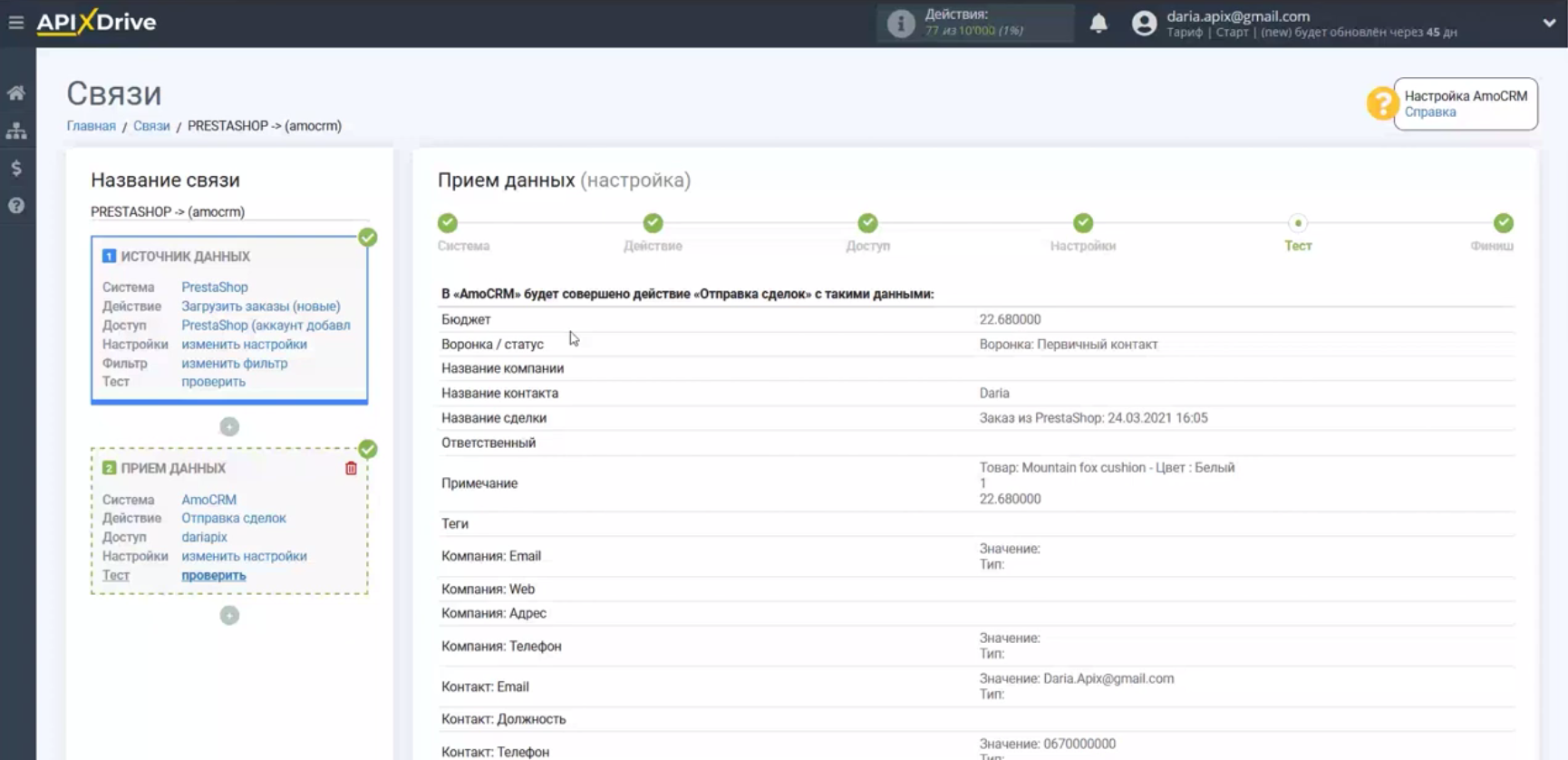Open Отправка сделок action link
This screenshot has height=760, width=1568.
coord(234,518)
